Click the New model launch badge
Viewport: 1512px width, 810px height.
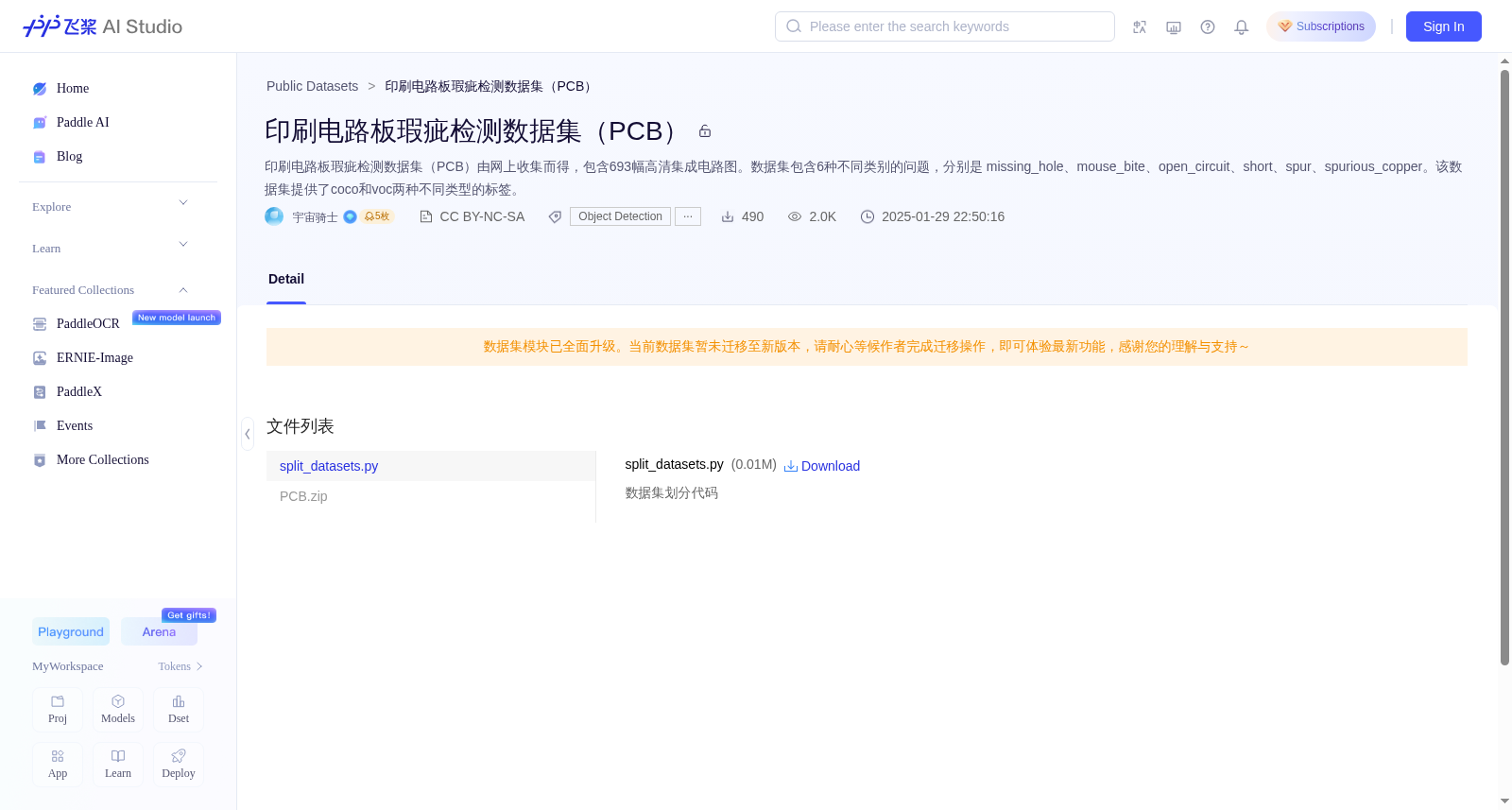point(177,318)
